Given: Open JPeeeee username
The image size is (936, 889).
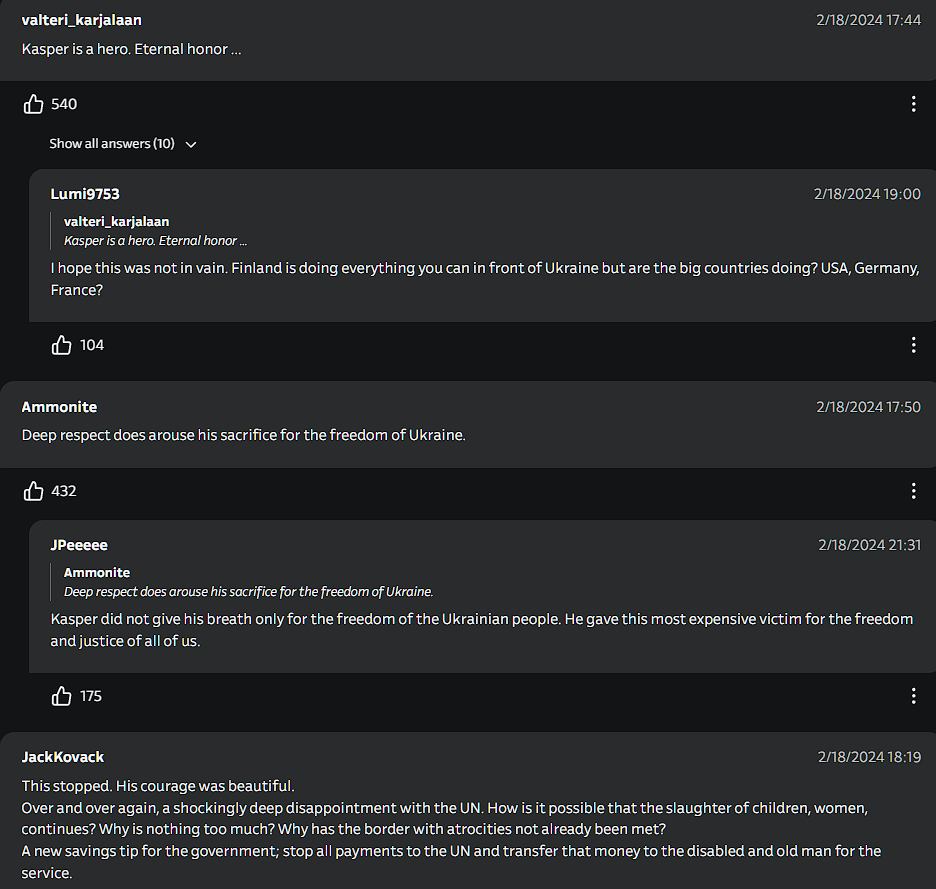Looking at the screenshot, I should (79, 545).
